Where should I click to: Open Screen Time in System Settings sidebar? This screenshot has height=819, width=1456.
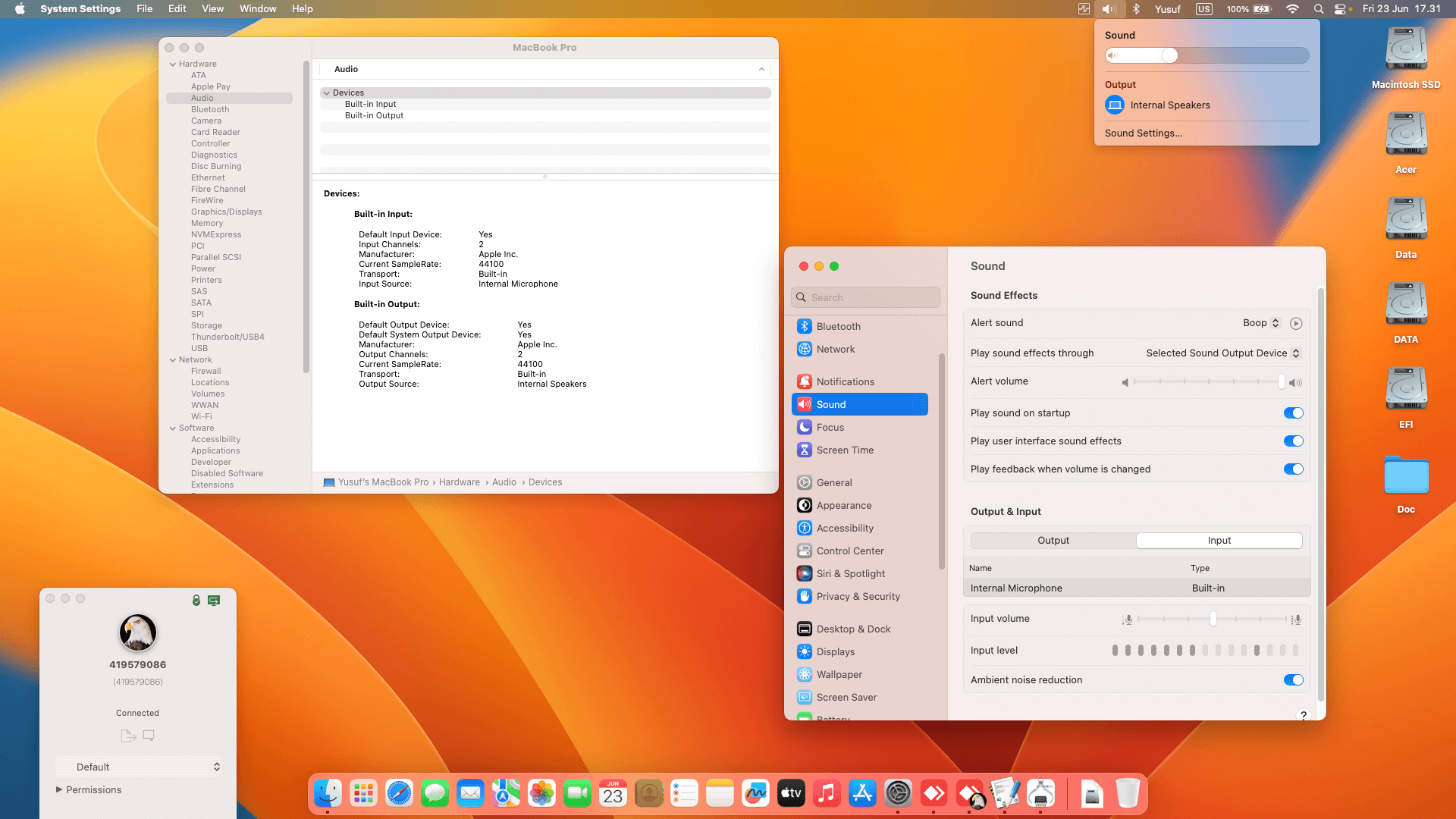pos(860,450)
